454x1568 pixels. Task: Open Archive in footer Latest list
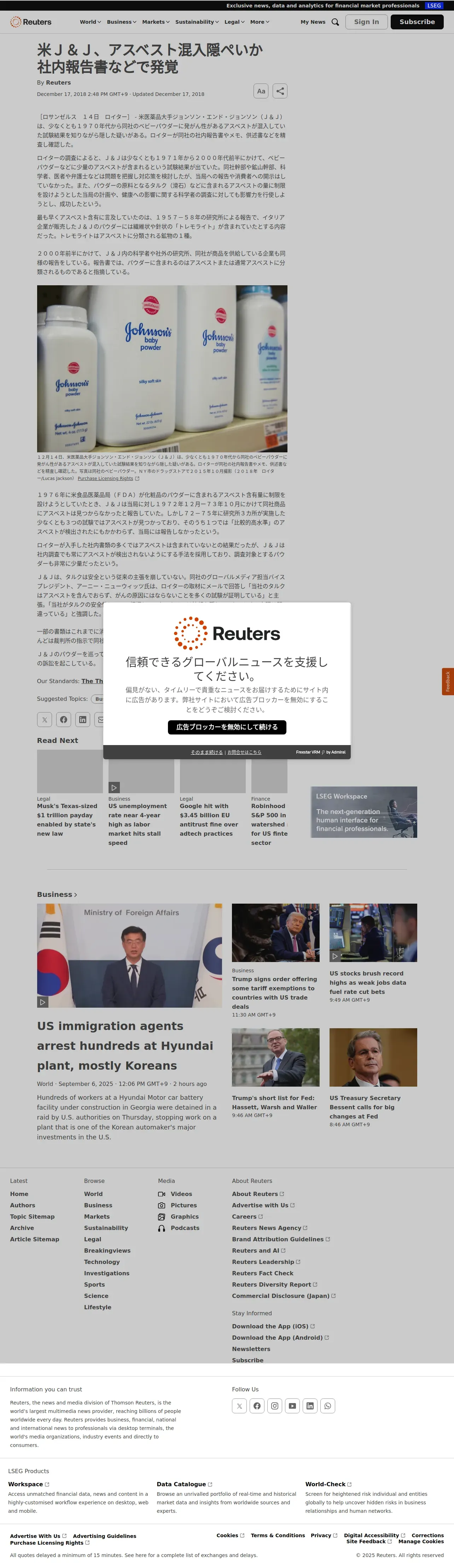(22, 1228)
